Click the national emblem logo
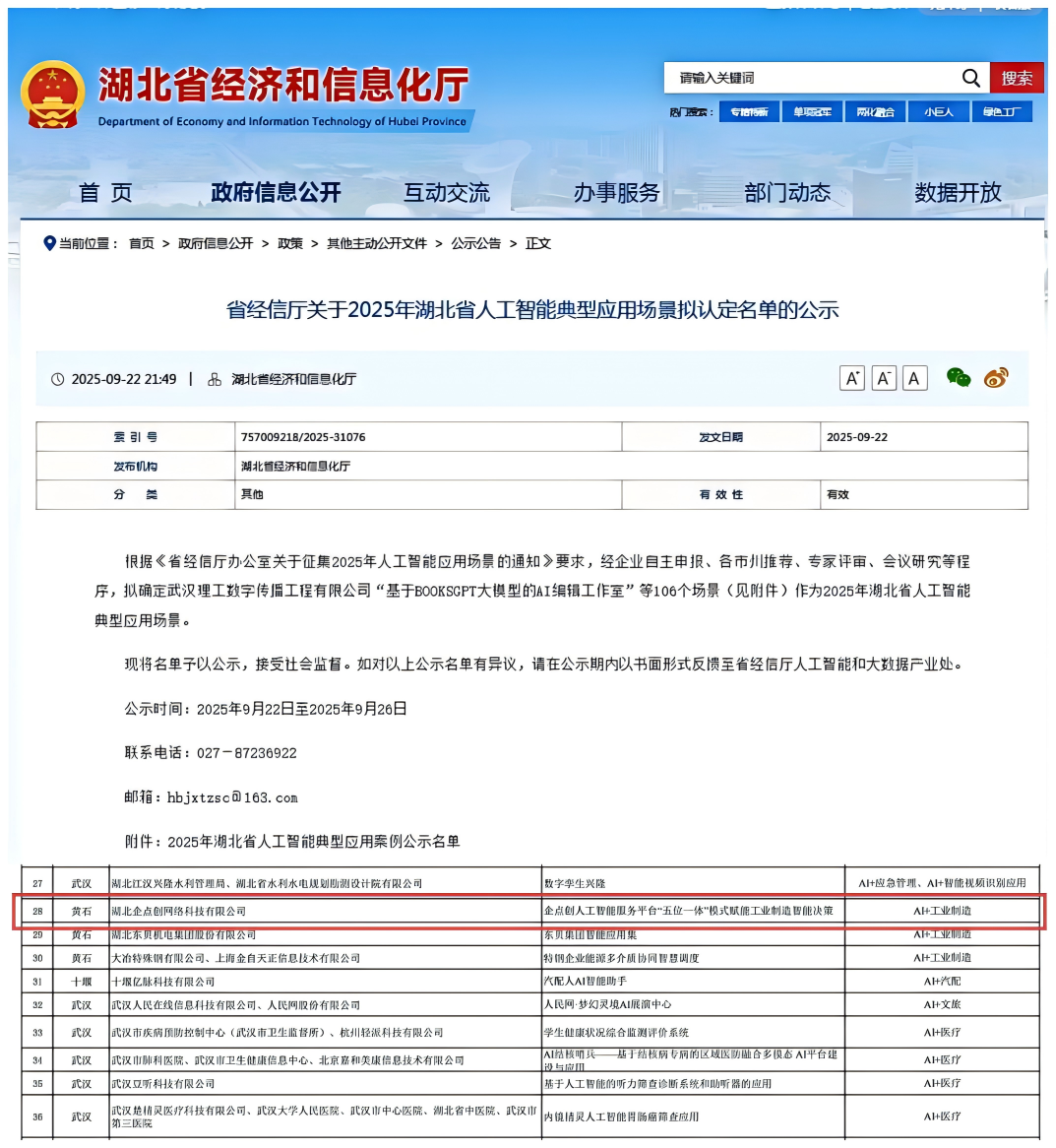Viewport: 1056px width, 1148px height. click(52, 95)
